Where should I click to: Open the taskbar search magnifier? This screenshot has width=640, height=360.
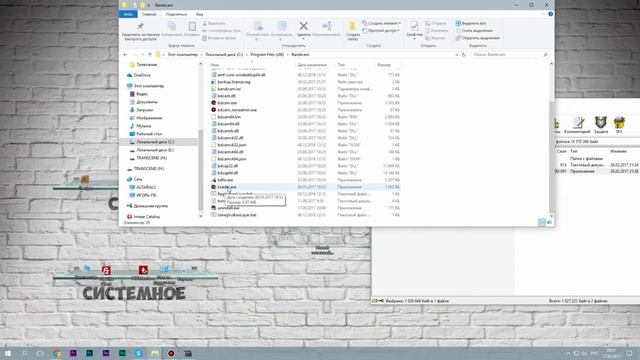click(x=24, y=353)
